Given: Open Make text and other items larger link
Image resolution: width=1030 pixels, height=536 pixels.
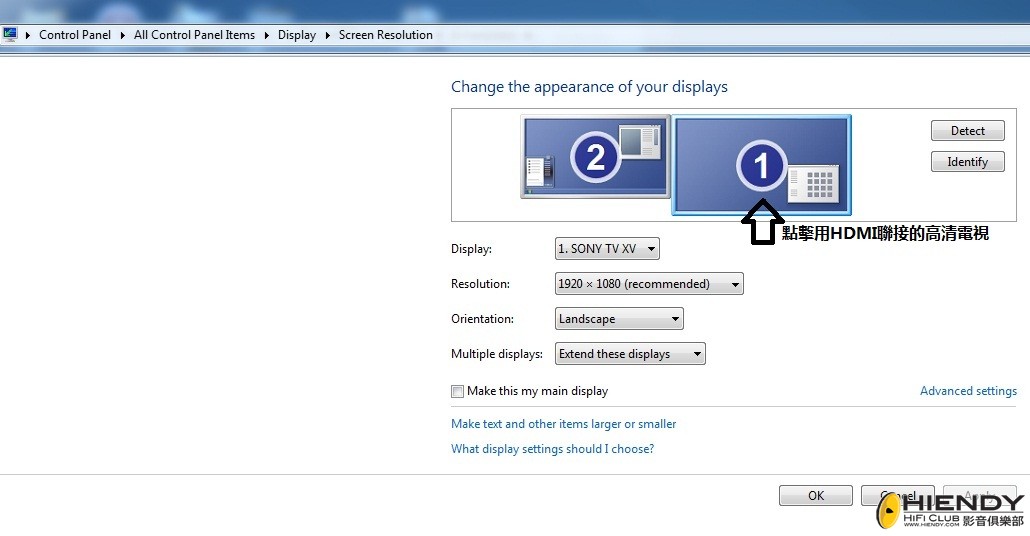Looking at the screenshot, I should 564,424.
